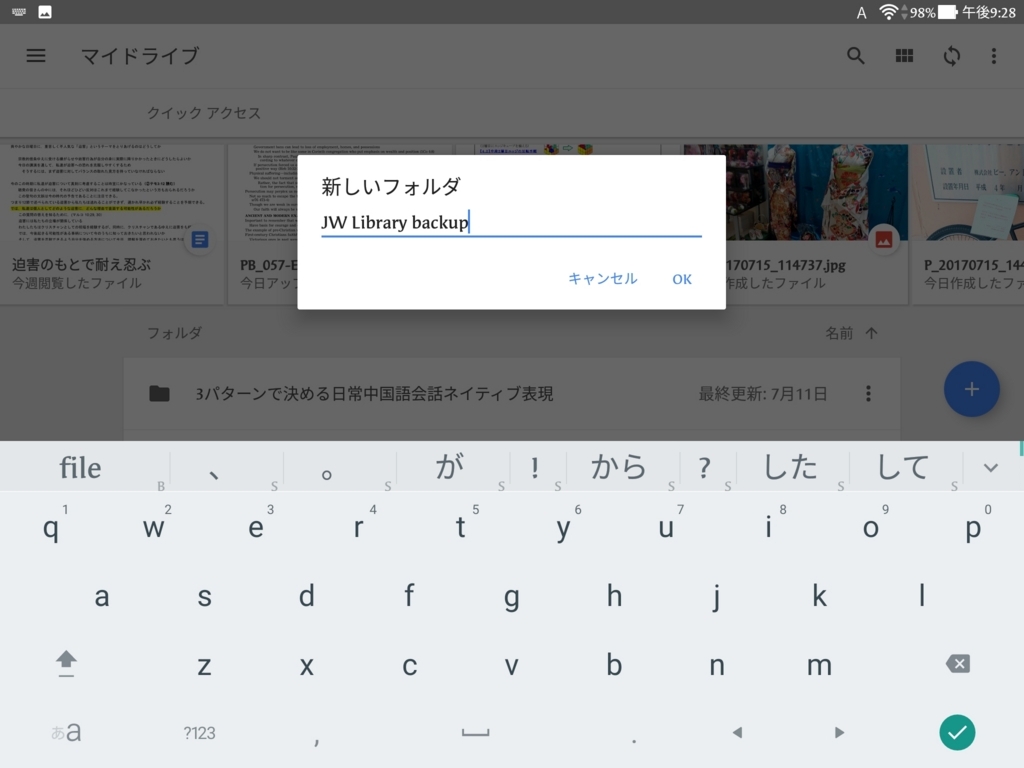
Task: Switch to grid view icon
Action: coord(904,56)
